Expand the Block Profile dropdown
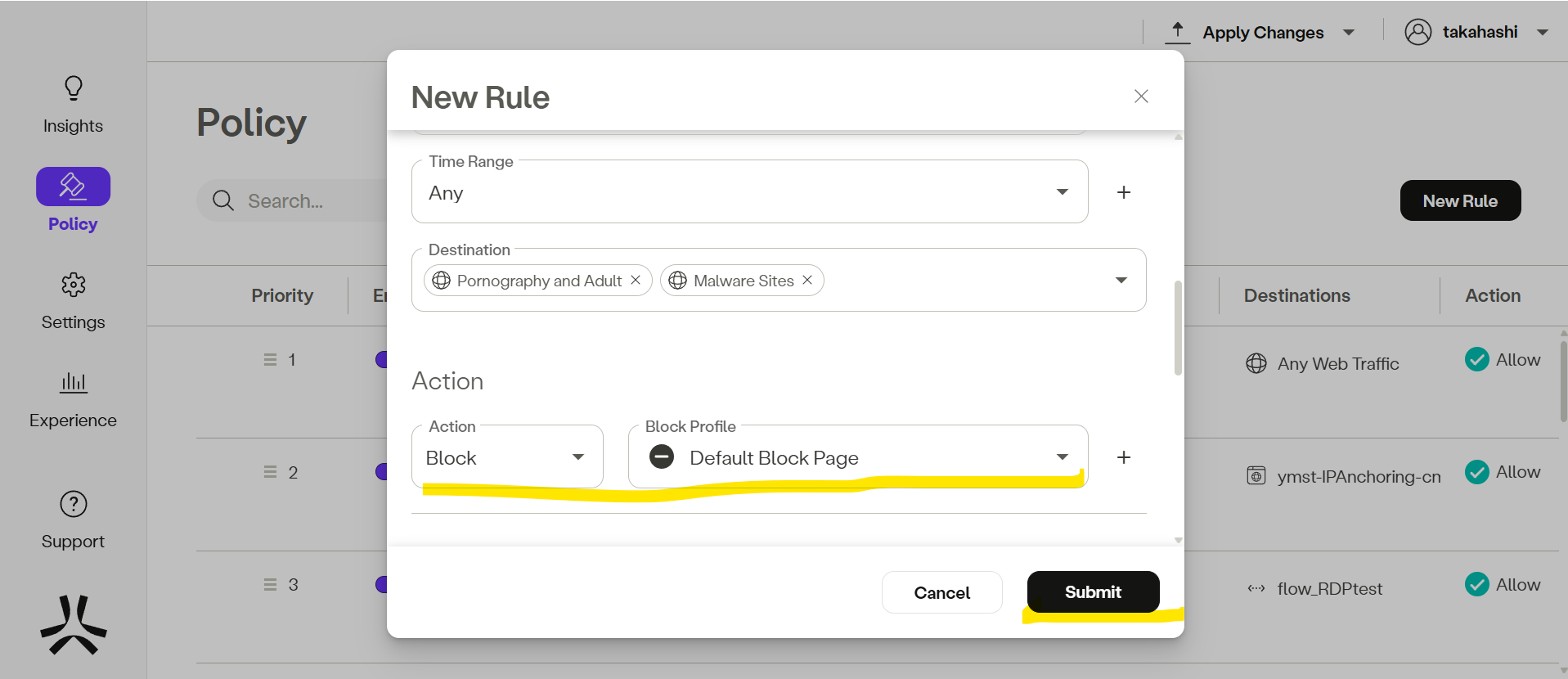This screenshot has width=1568, height=679. pyautogui.click(x=1062, y=457)
